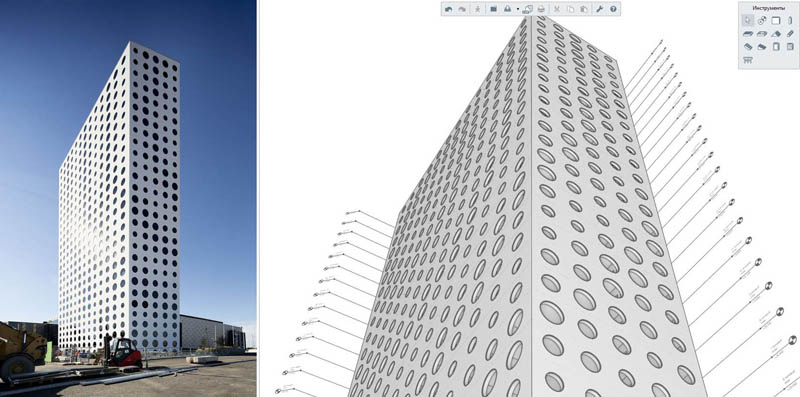Toggle the 3D view mode icon

(x=528, y=9)
